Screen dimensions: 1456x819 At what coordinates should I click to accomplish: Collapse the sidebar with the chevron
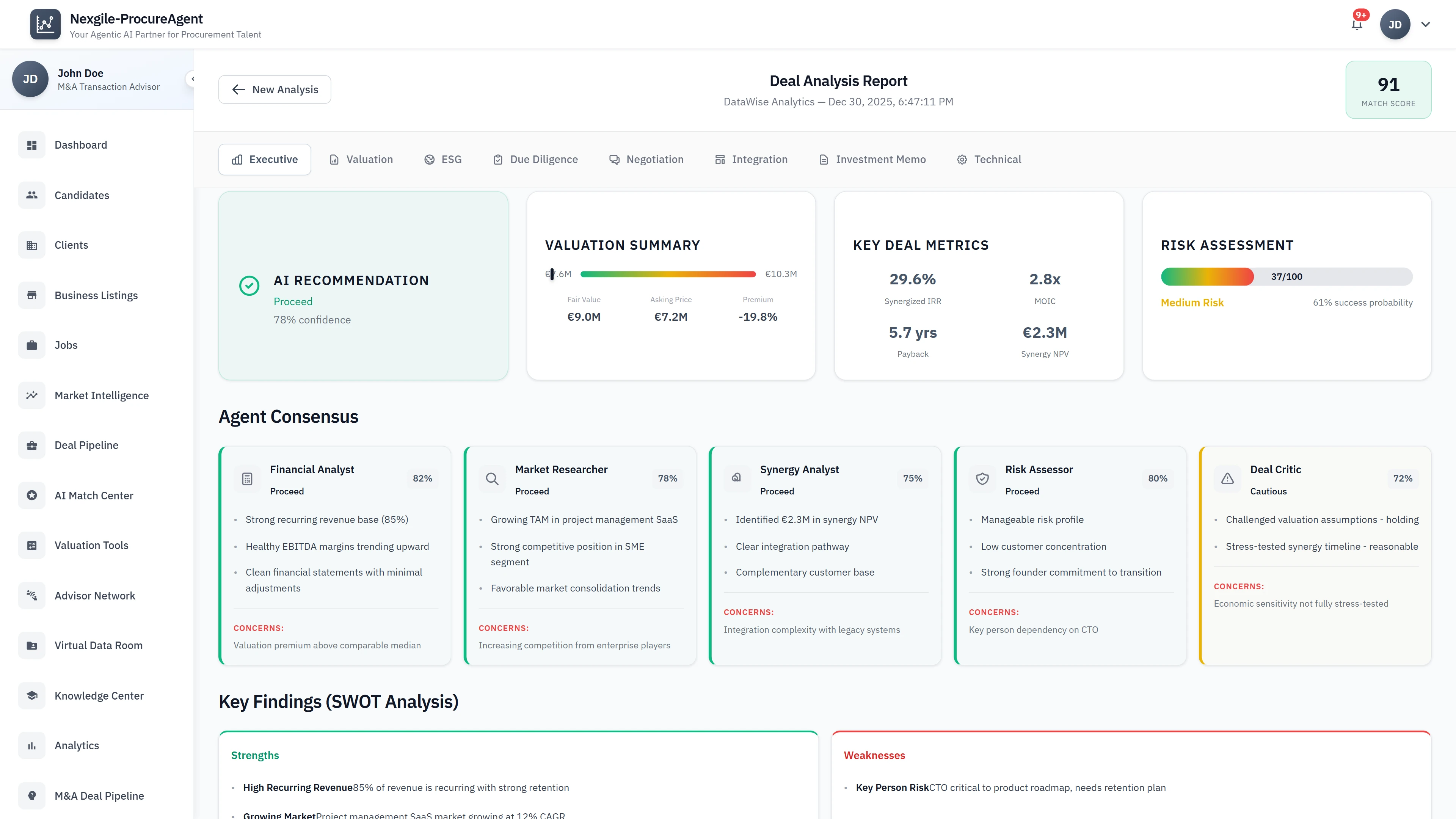[x=193, y=78]
